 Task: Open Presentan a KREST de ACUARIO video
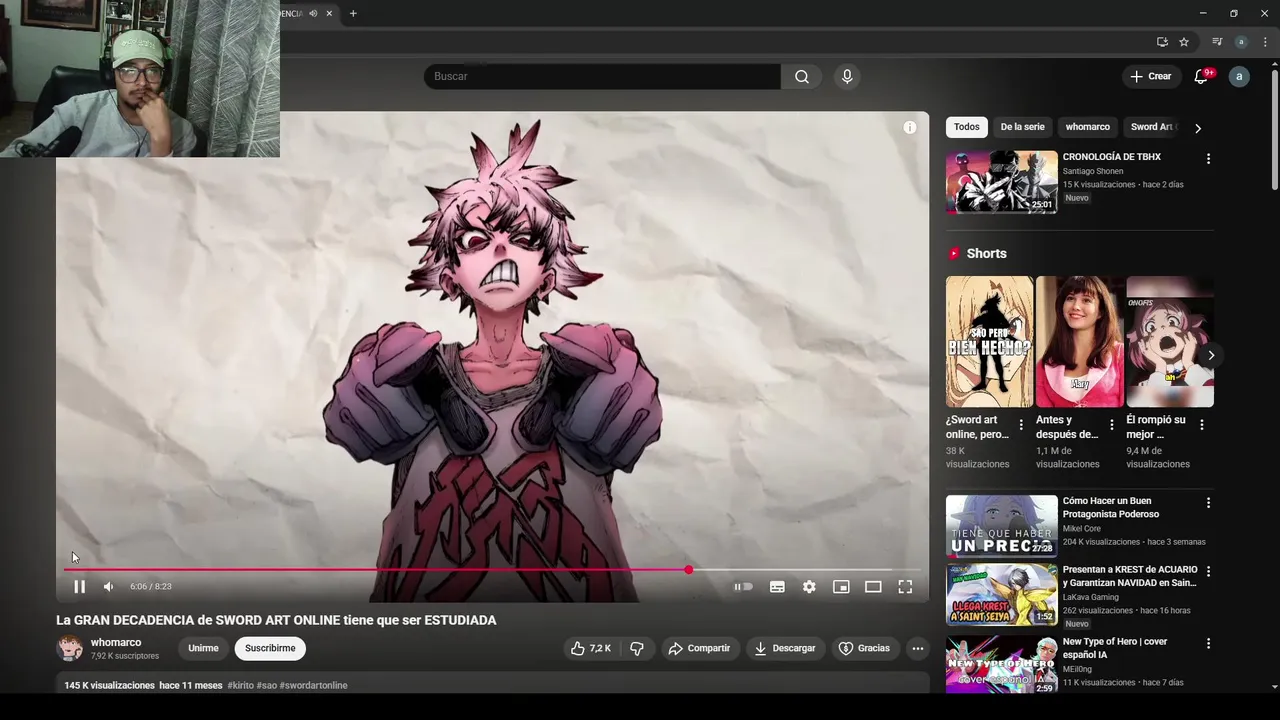pyautogui.click(x=1001, y=594)
